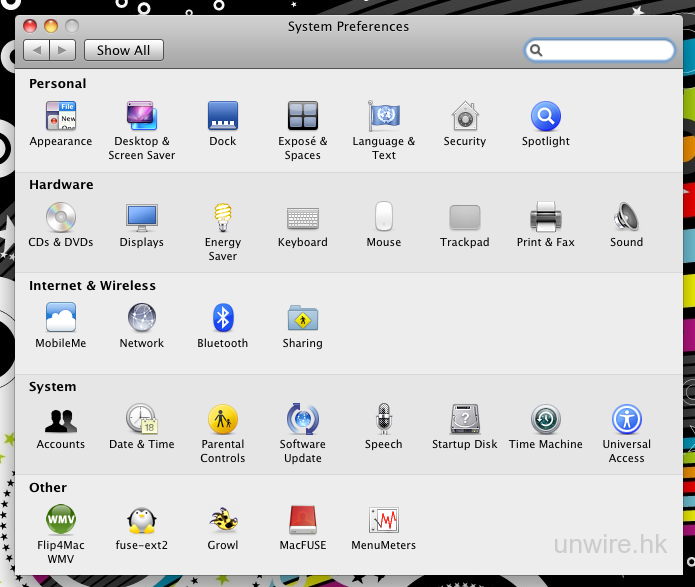Click the Show All button

pyautogui.click(x=123, y=50)
